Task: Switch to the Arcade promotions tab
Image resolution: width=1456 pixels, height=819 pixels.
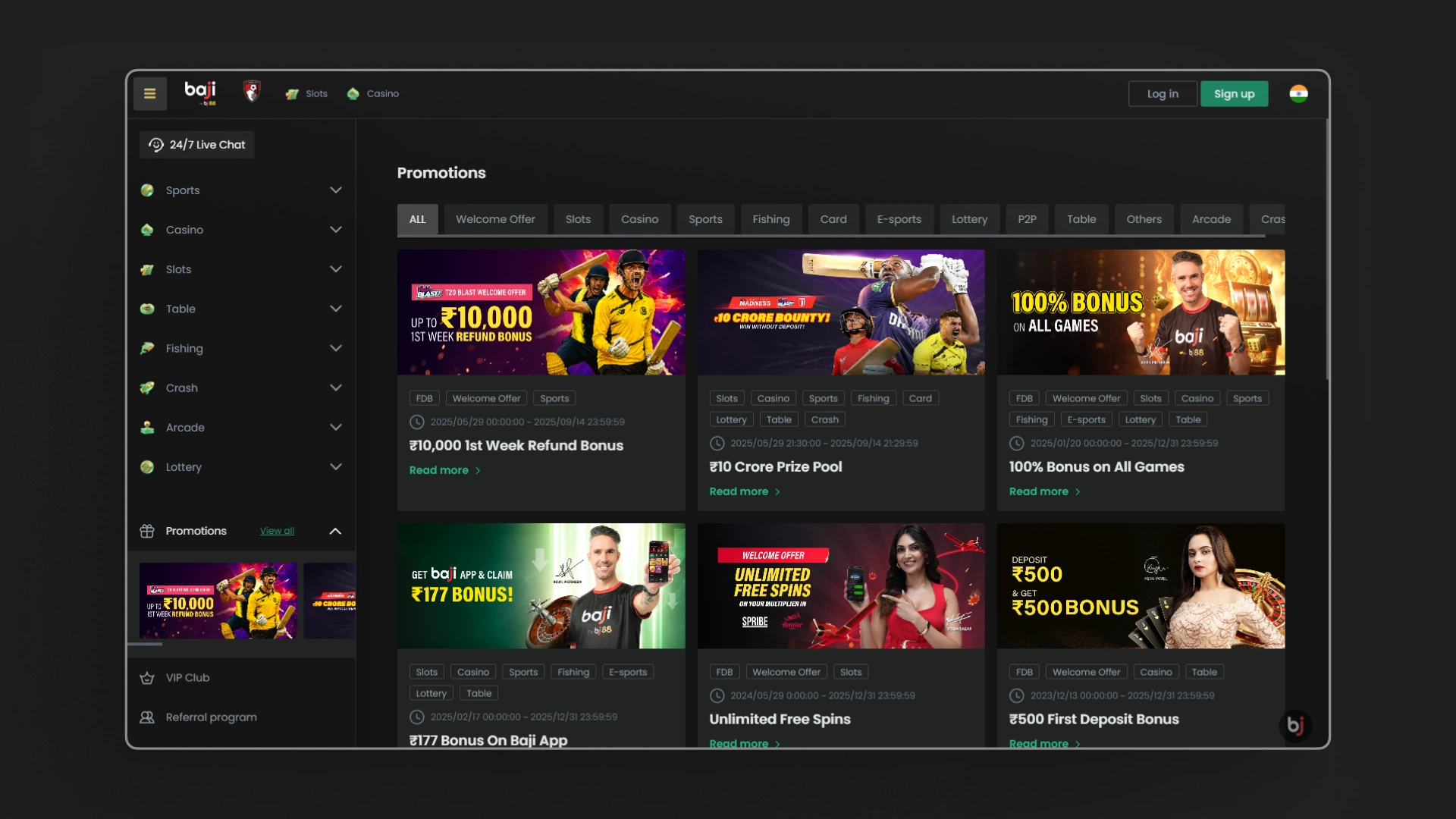Action: pyautogui.click(x=1211, y=219)
